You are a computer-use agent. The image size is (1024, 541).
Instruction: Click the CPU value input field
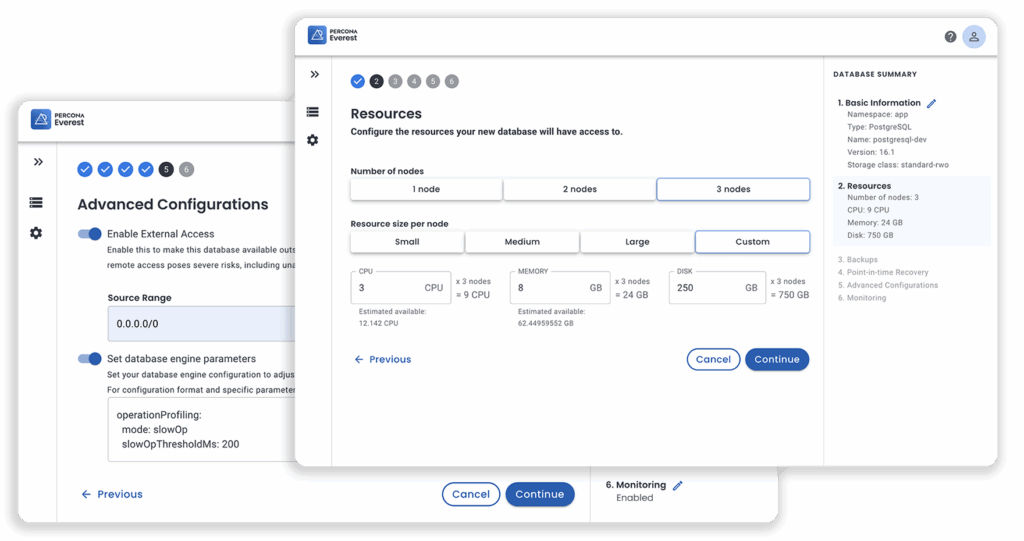click(385, 288)
